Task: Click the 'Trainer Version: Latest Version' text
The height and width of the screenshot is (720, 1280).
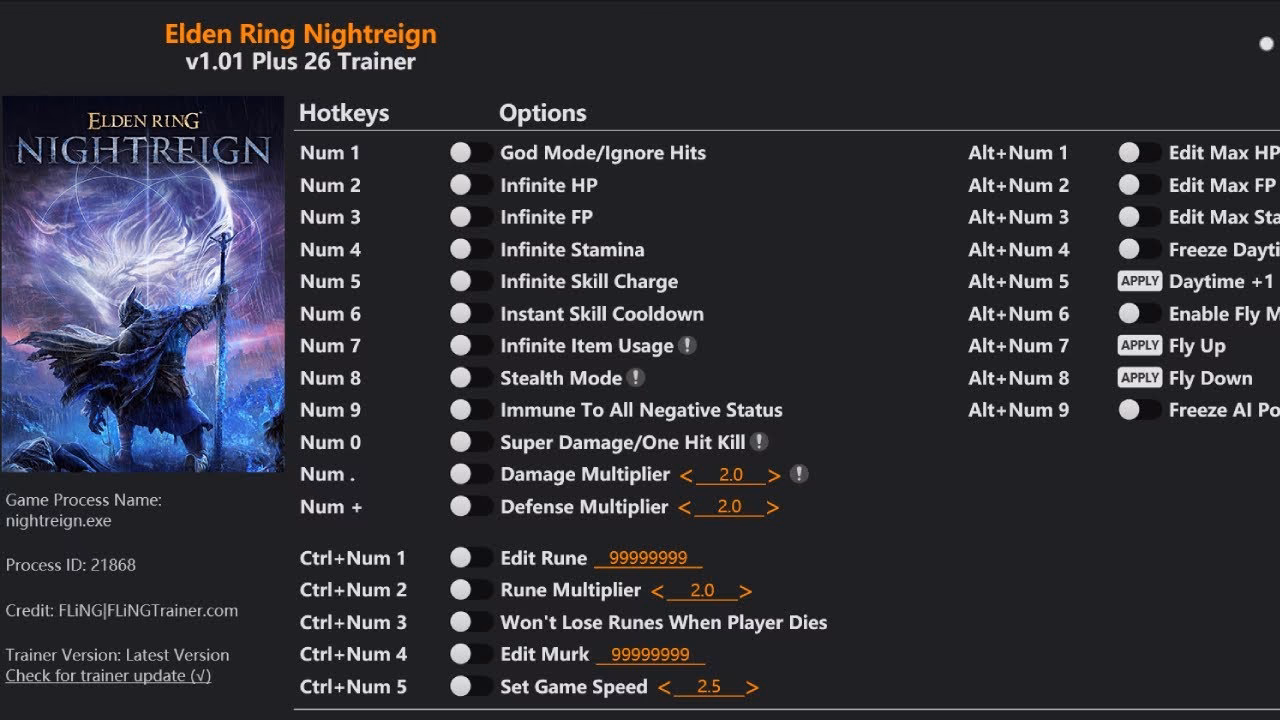Action: [117, 655]
